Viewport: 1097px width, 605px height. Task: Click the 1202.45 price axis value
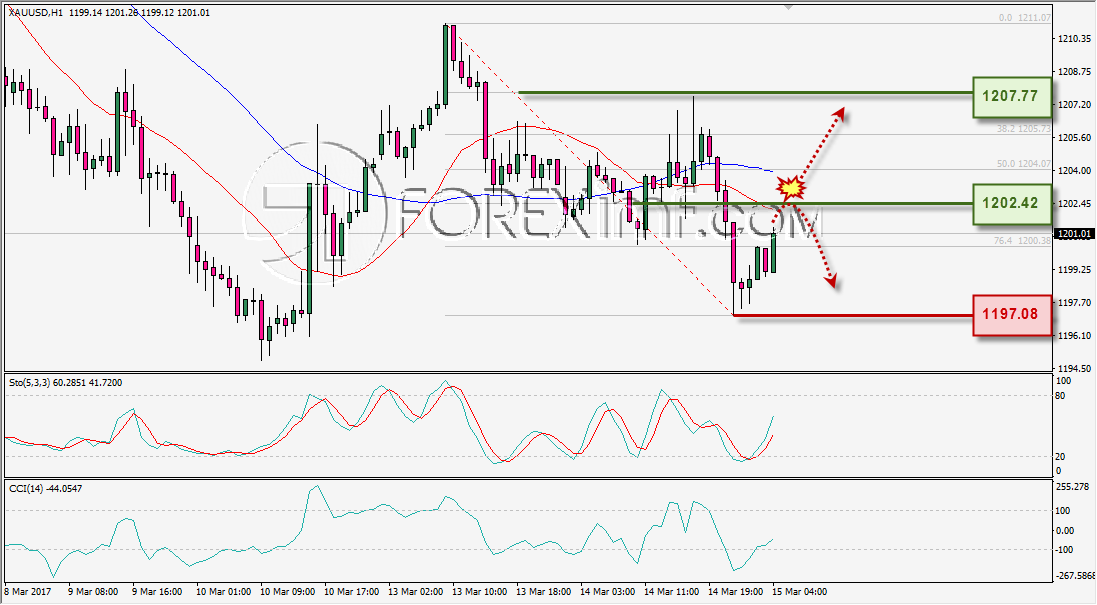tap(1074, 204)
